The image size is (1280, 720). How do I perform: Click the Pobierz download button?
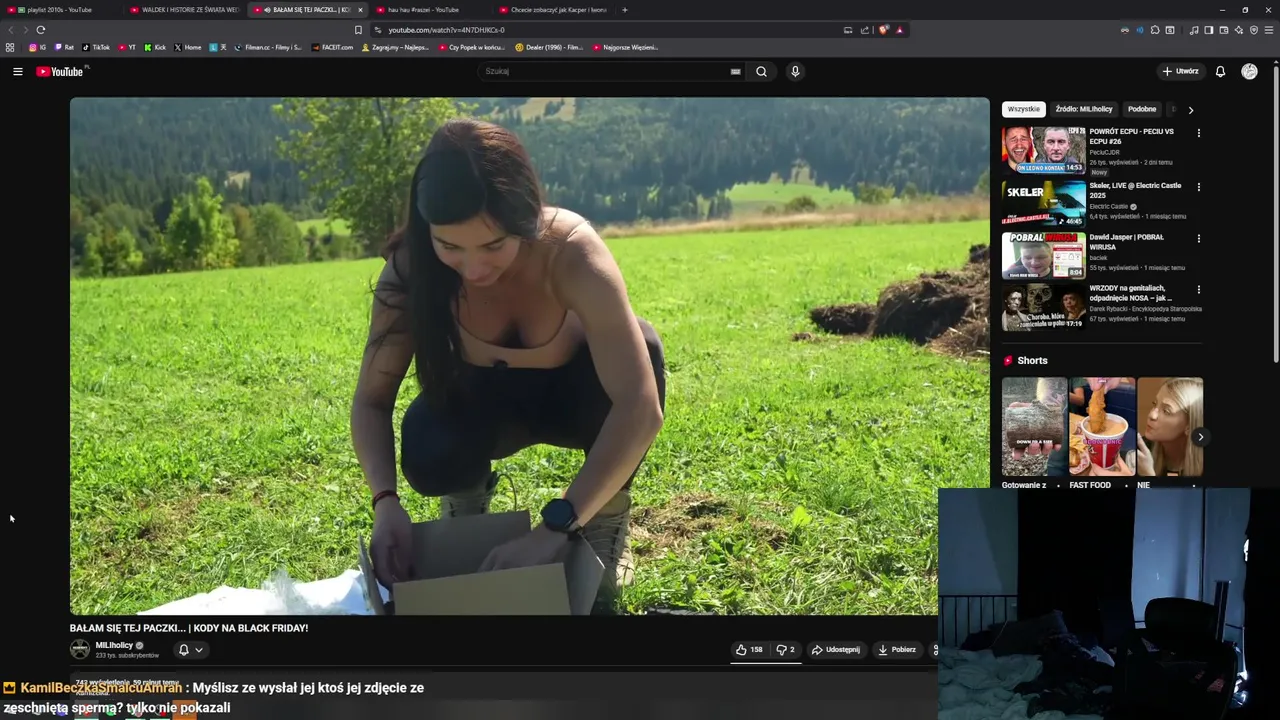point(897,649)
